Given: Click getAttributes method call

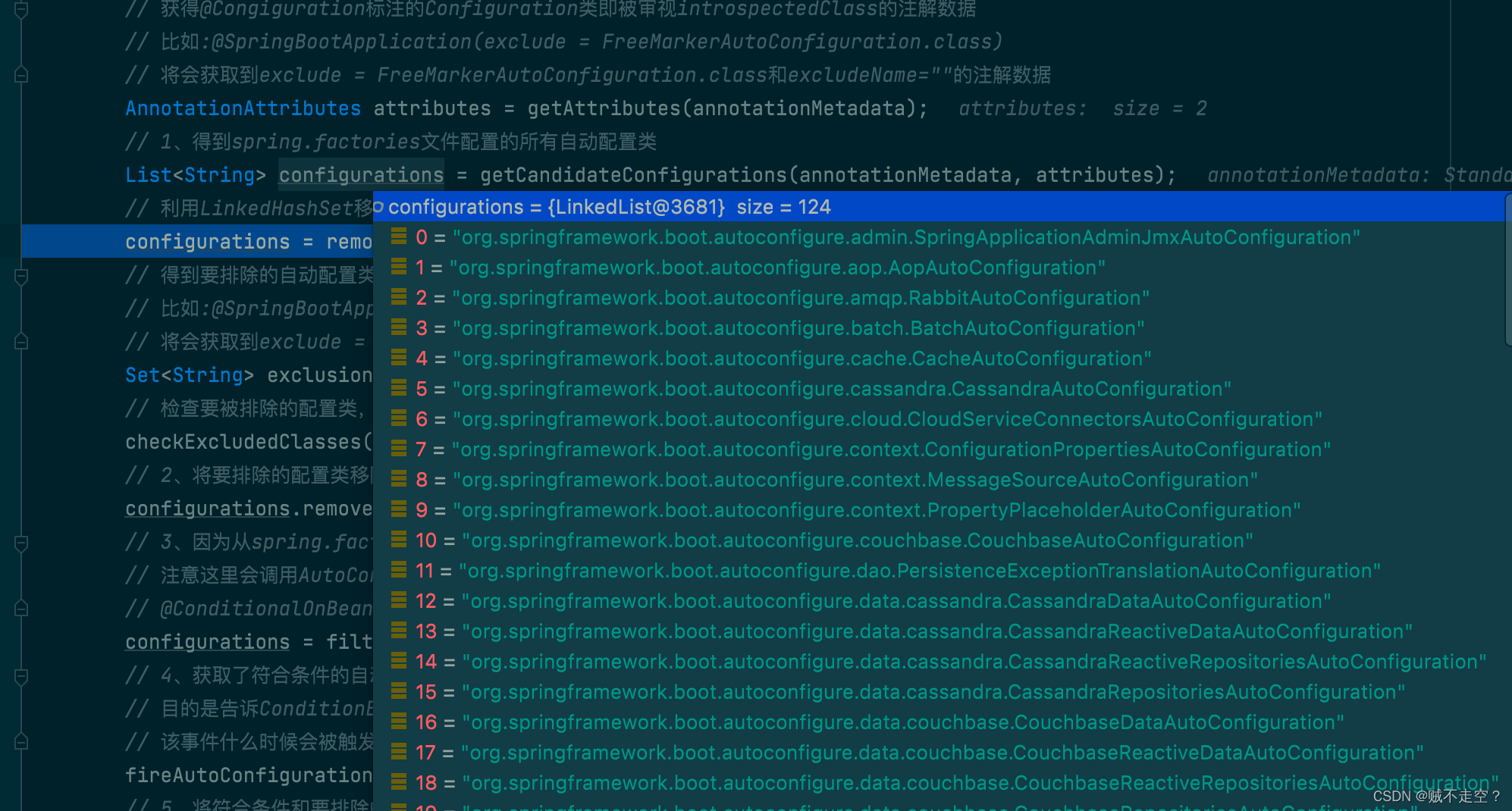Looking at the screenshot, I should (604, 108).
